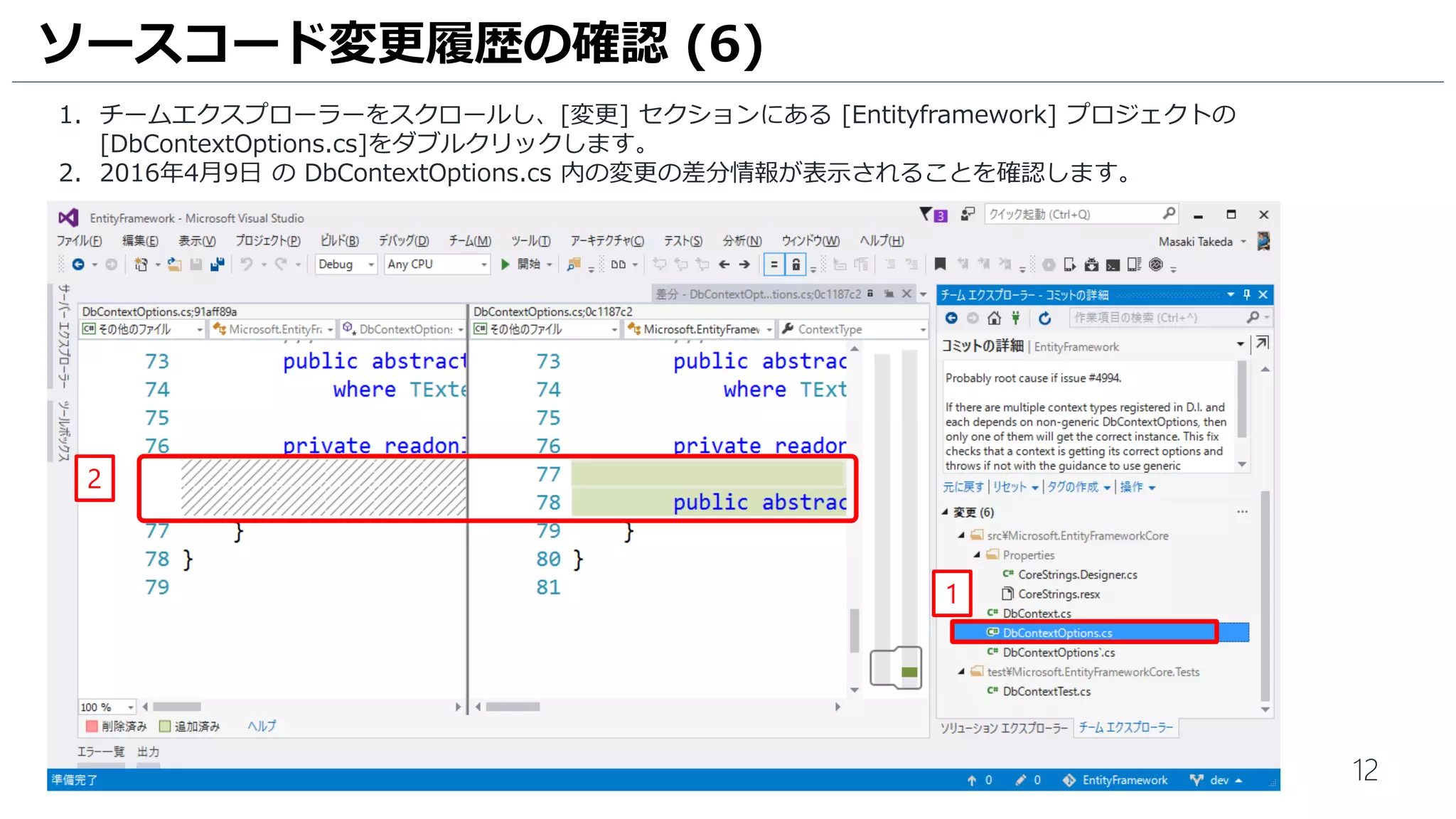
Task: Open the エラー一覧 tab
Action: point(100,751)
